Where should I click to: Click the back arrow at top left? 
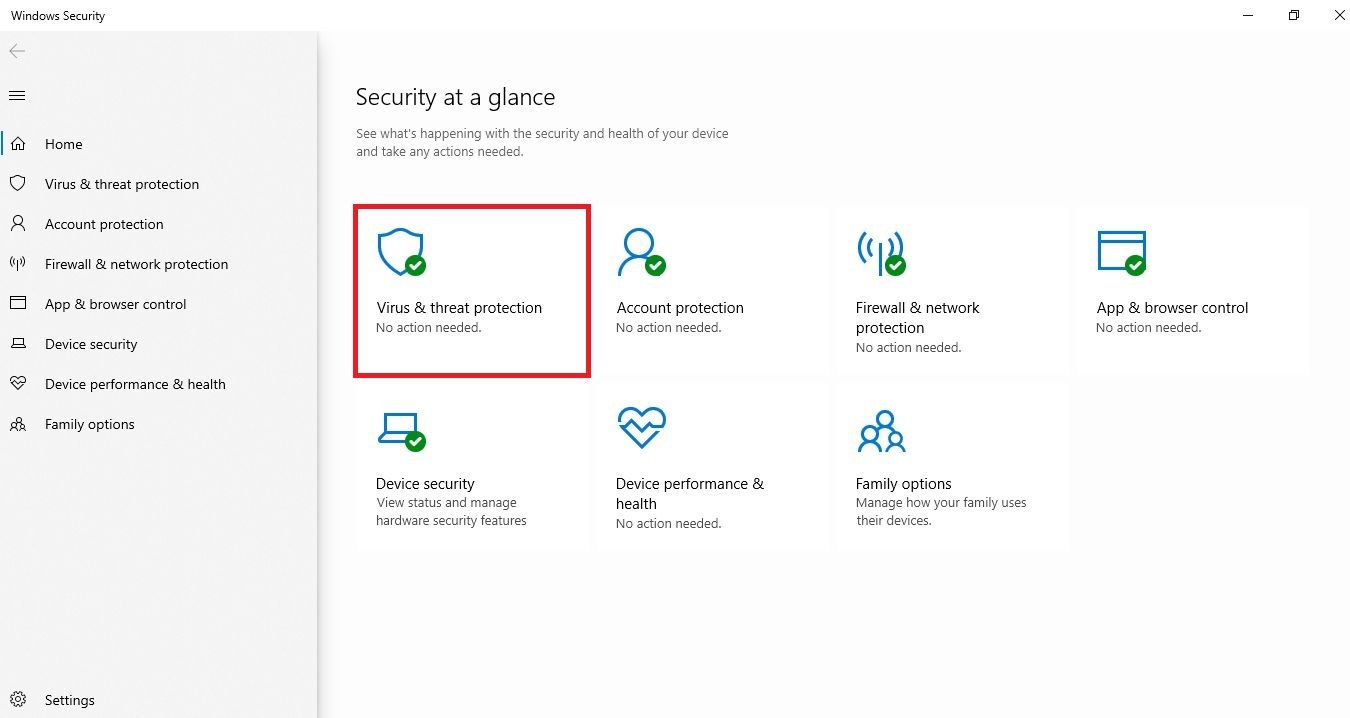point(16,51)
